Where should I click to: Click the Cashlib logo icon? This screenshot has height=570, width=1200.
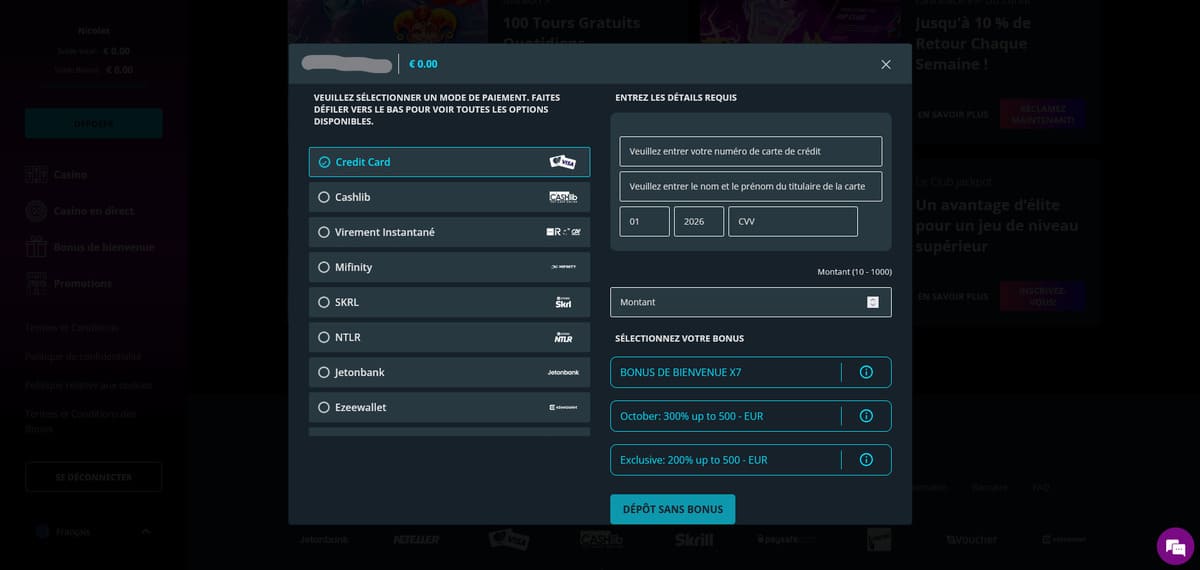click(563, 197)
